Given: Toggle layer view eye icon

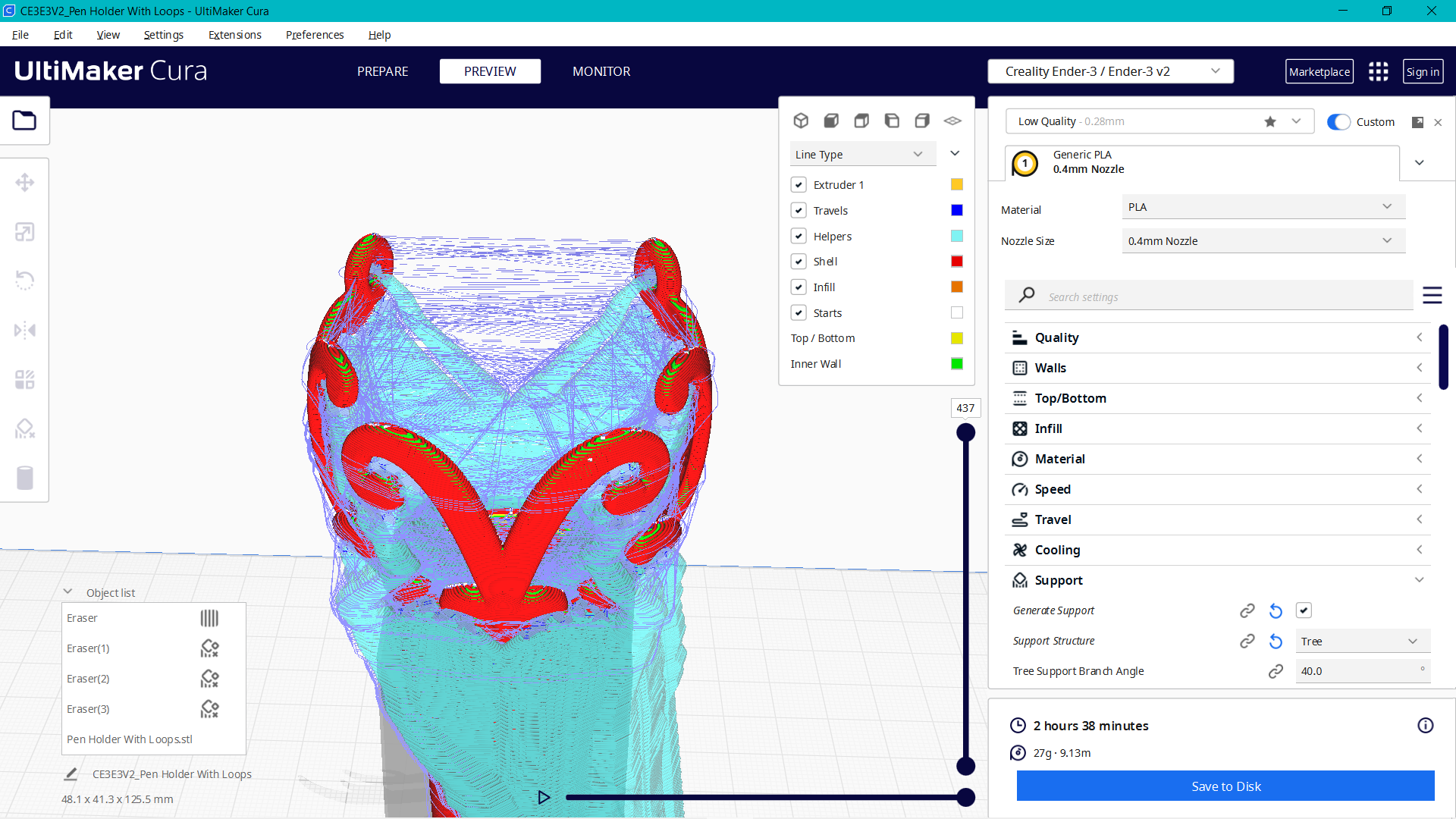Looking at the screenshot, I should pyautogui.click(x=952, y=121).
